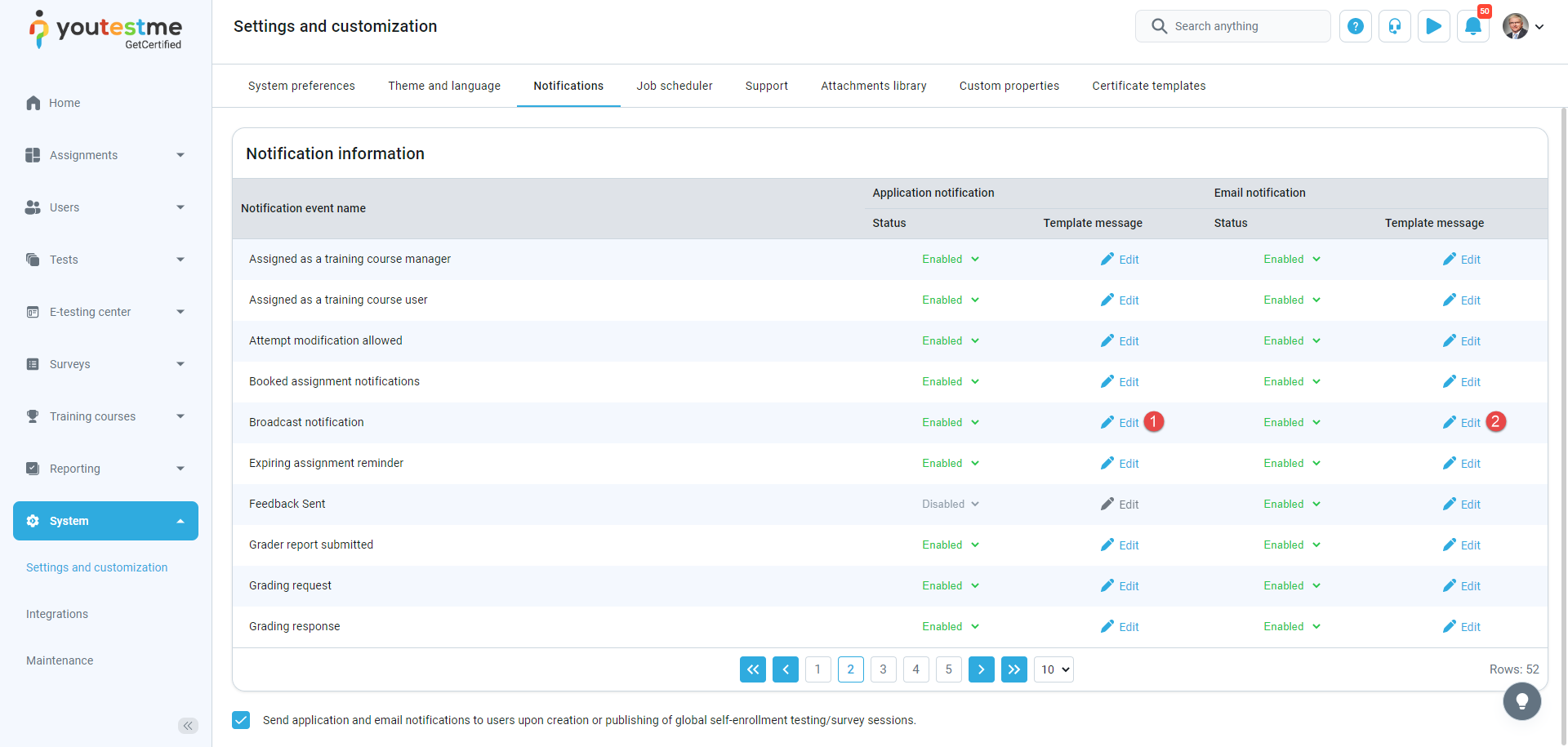1568x747 pixels.
Task: Click the Home icon in the sidebar
Action: point(33,103)
